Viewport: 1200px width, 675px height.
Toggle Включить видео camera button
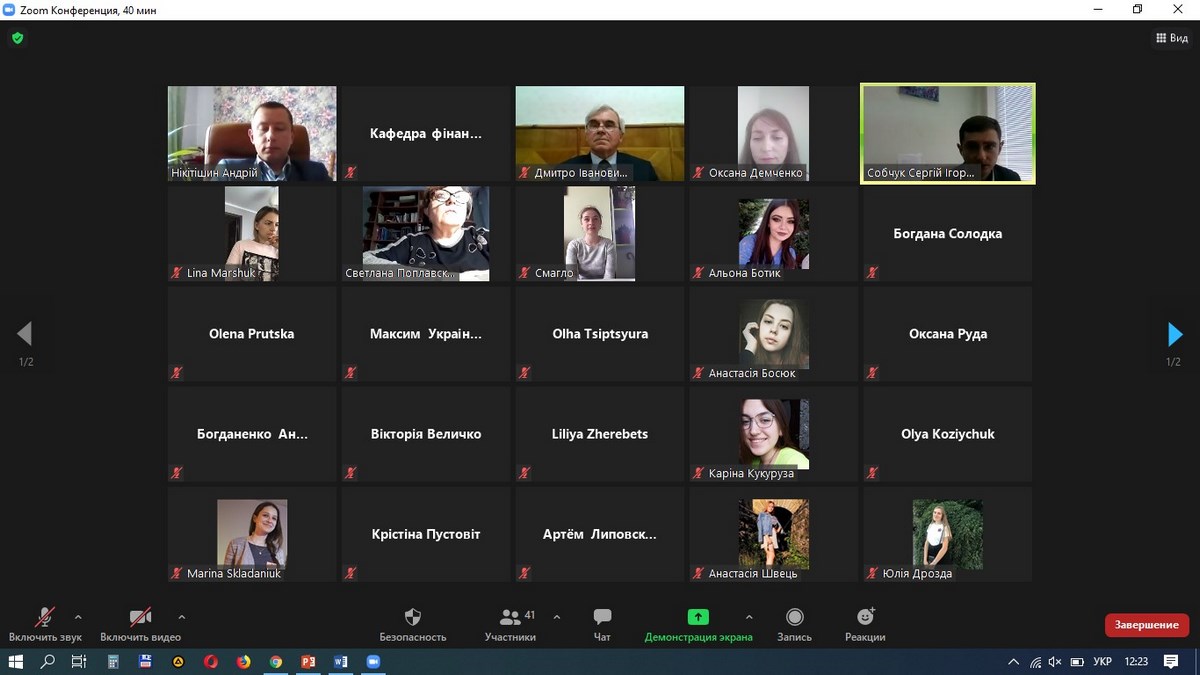coord(141,617)
